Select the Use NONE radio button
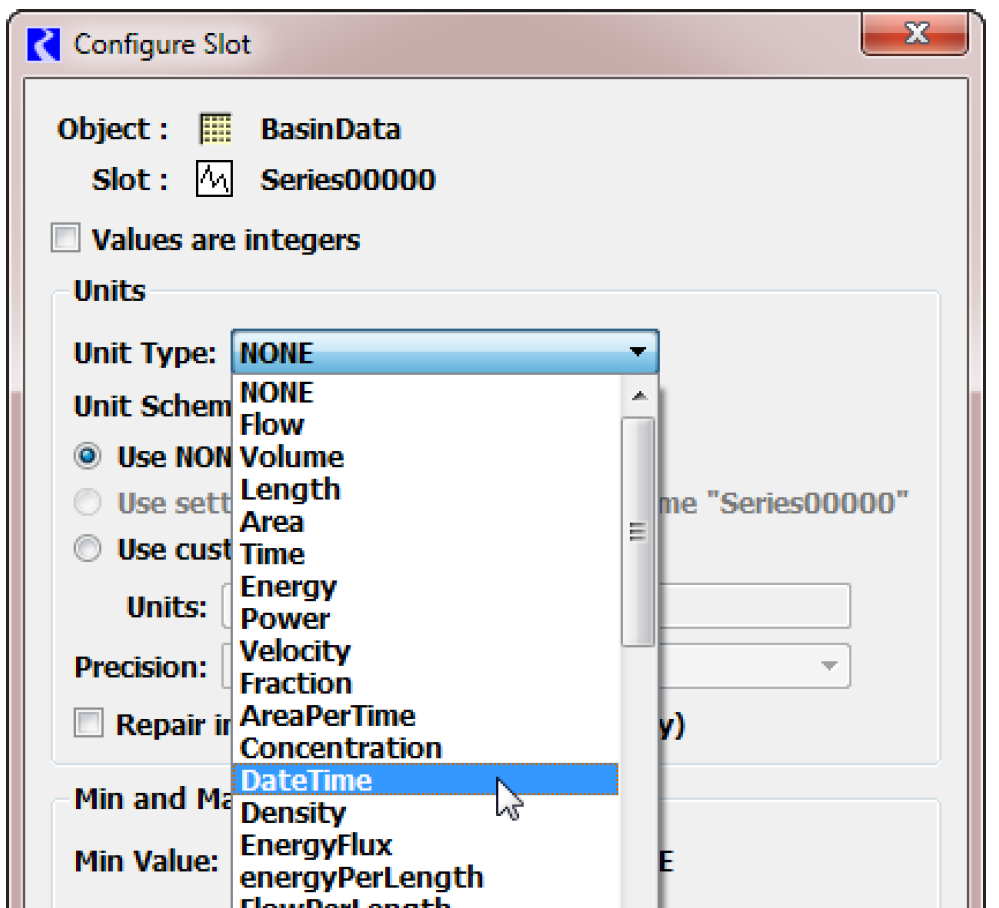 [x=89, y=457]
